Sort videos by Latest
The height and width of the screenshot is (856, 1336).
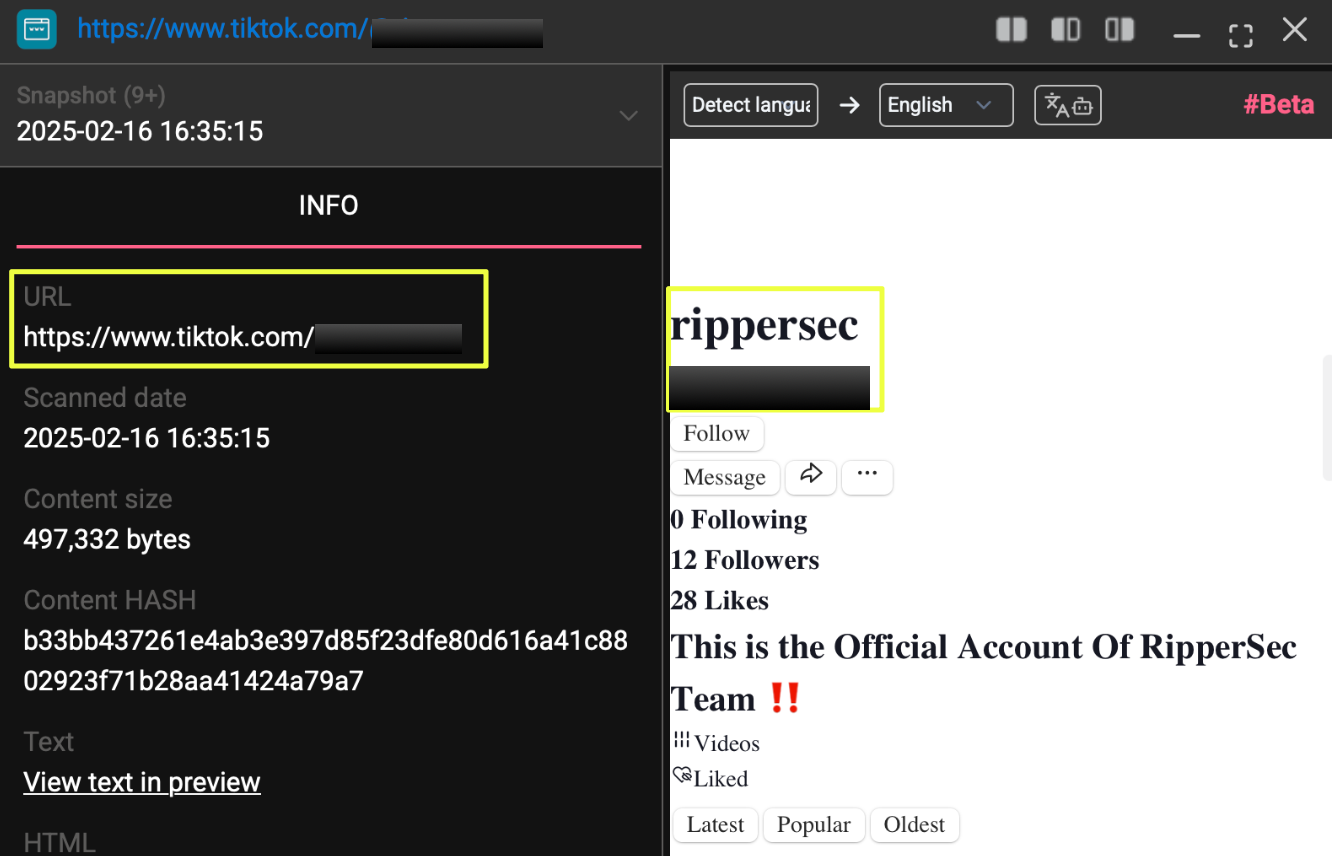(715, 825)
